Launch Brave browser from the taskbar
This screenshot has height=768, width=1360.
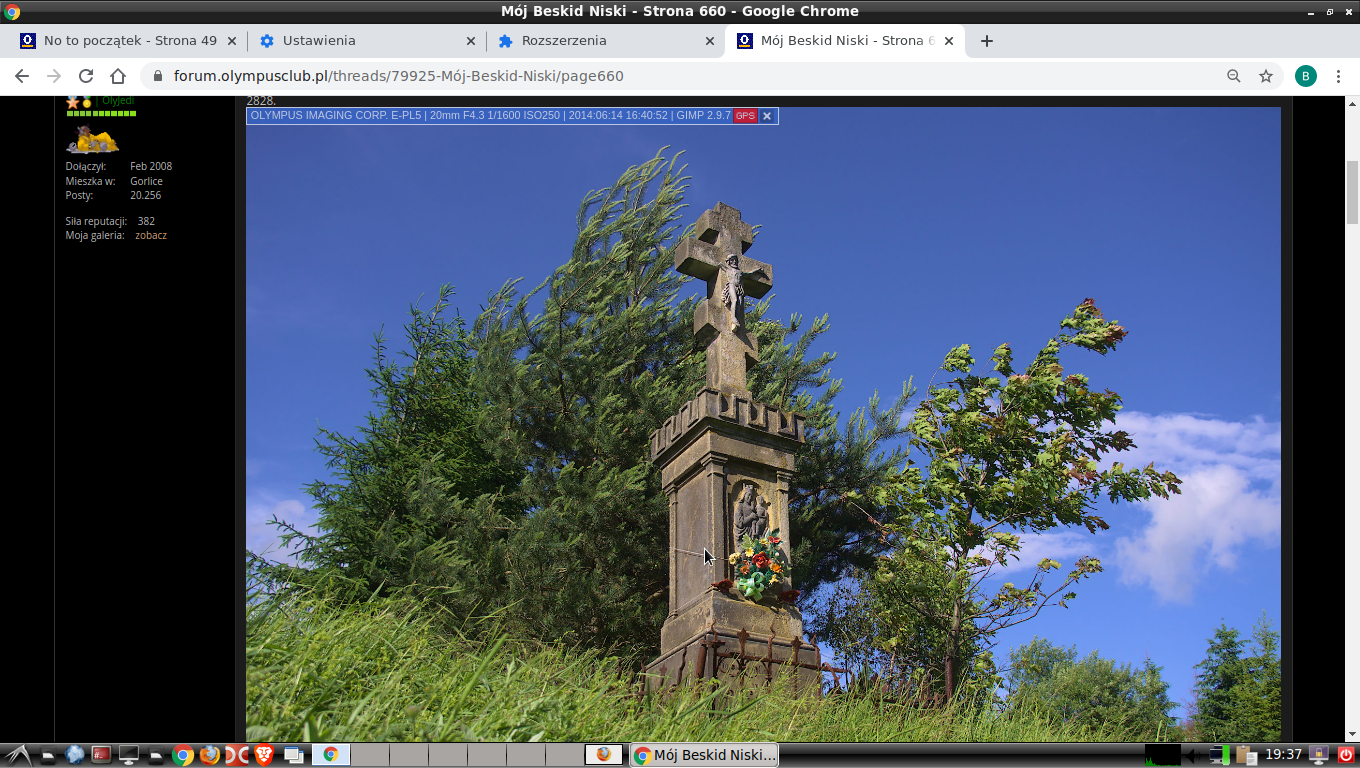[264, 755]
